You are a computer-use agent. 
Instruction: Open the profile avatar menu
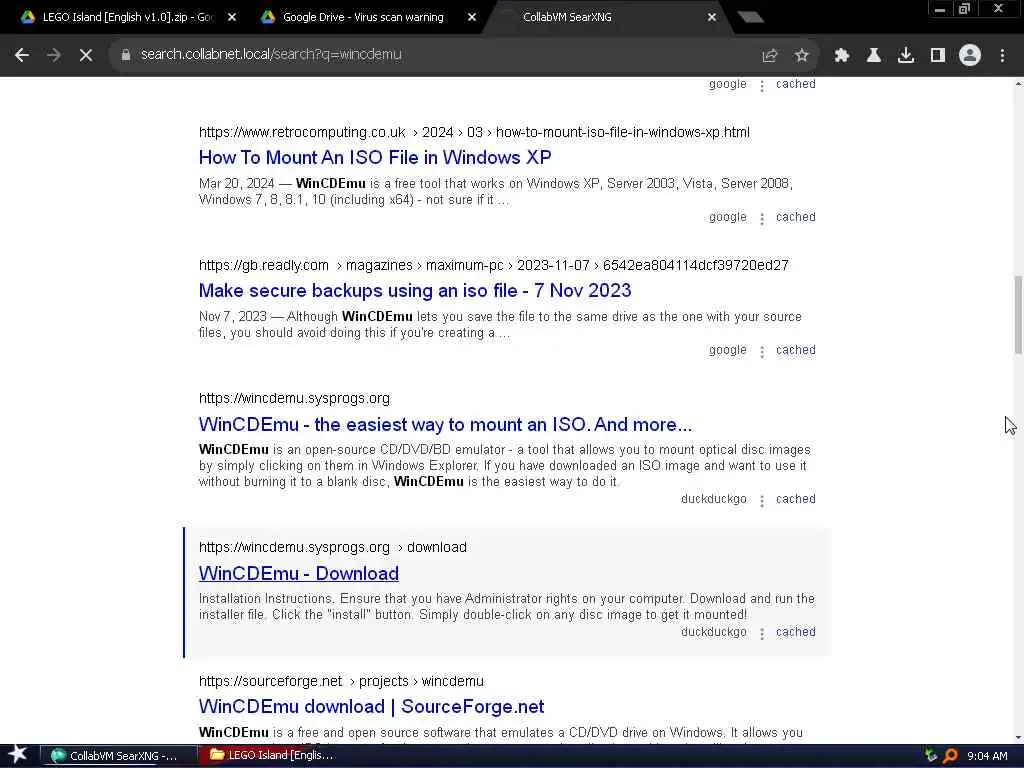click(970, 55)
